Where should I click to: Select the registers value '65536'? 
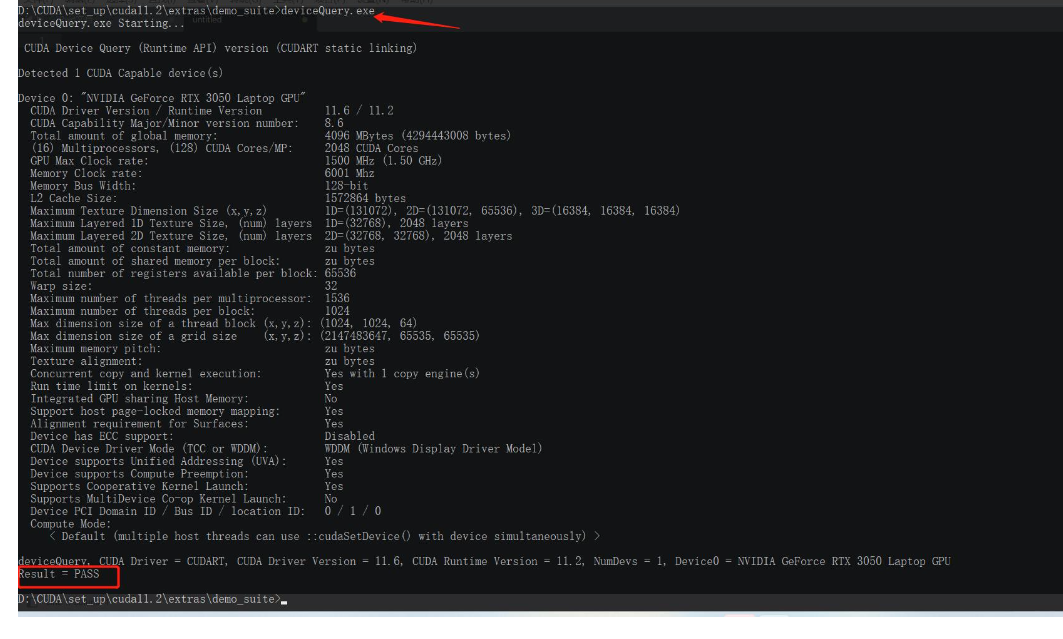(340, 274)
